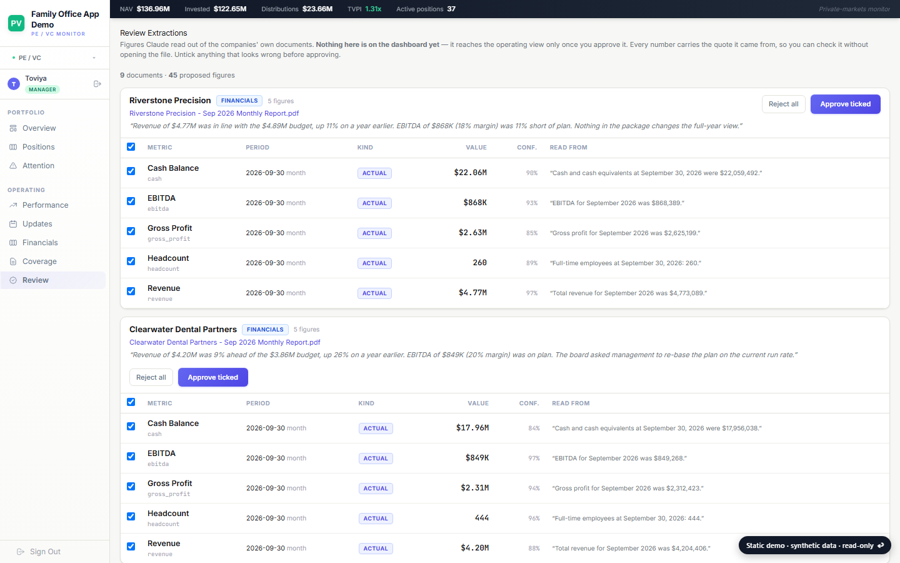900x563 pixels.
Task: Toggle select-all checkbox in Clearwater Dental table
Action: [x=131, y=402]
